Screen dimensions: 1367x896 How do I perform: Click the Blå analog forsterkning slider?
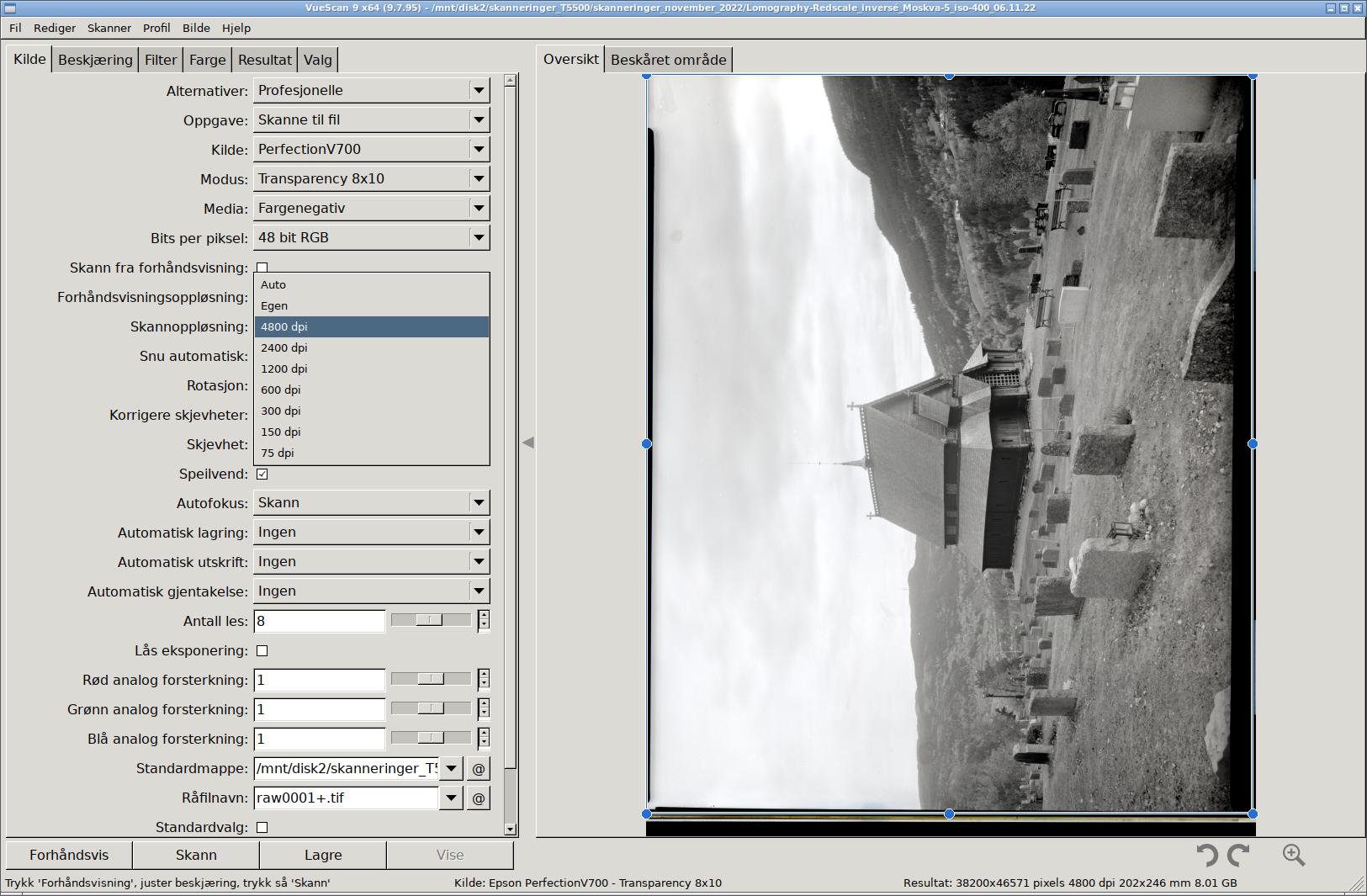(x=431, y=738)
